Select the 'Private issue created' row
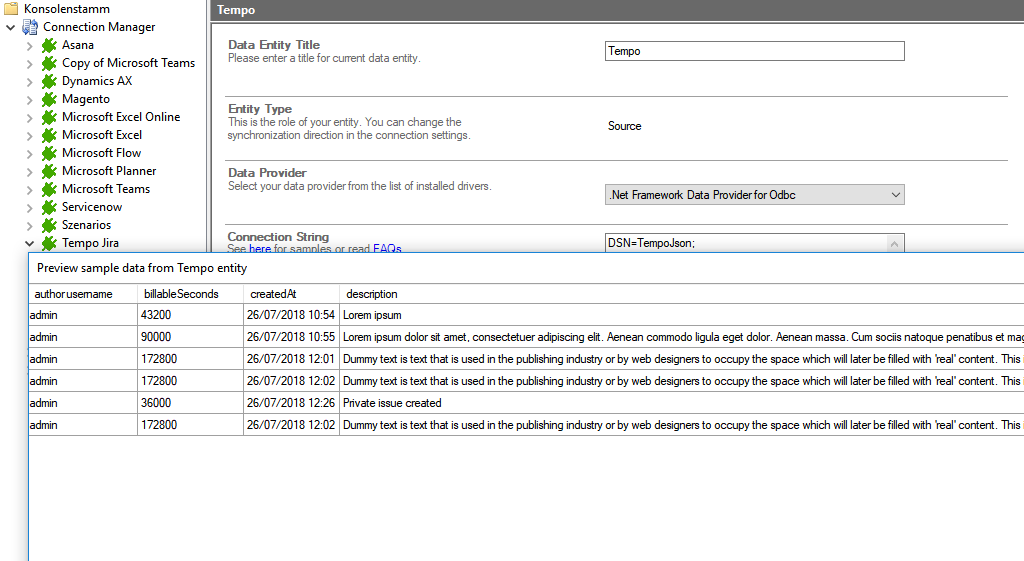The image size is (1024, 561). [x=392, y=403]
